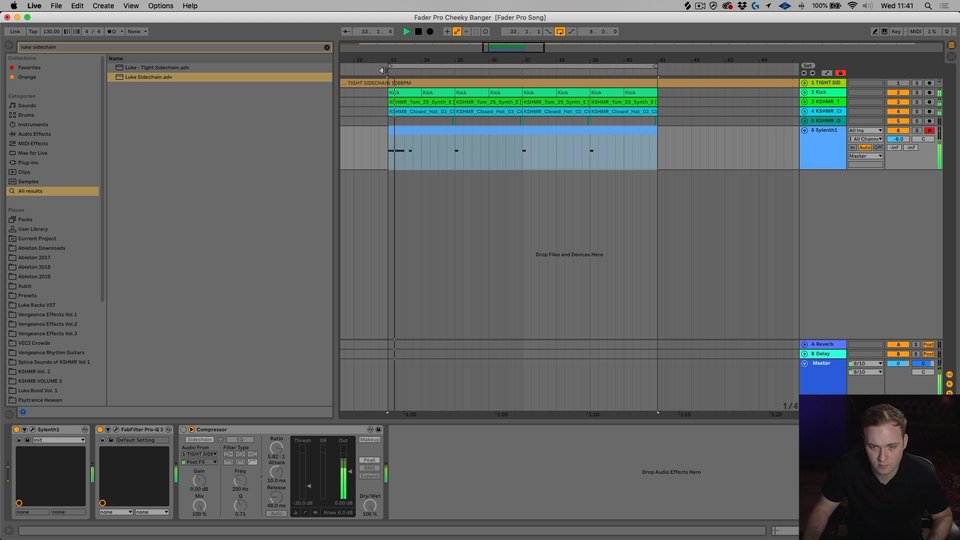Enable the Key Map Mode switch

coord(896,31)
